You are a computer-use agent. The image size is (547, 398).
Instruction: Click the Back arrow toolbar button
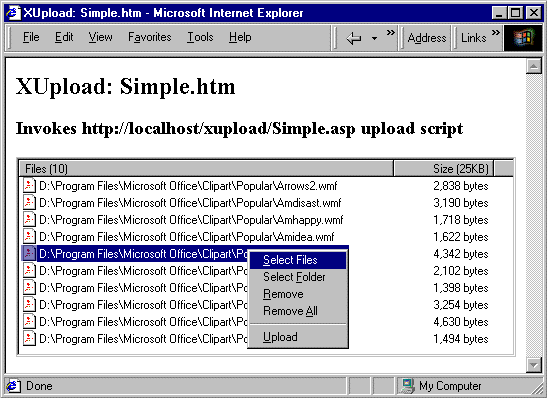[354, 38]
